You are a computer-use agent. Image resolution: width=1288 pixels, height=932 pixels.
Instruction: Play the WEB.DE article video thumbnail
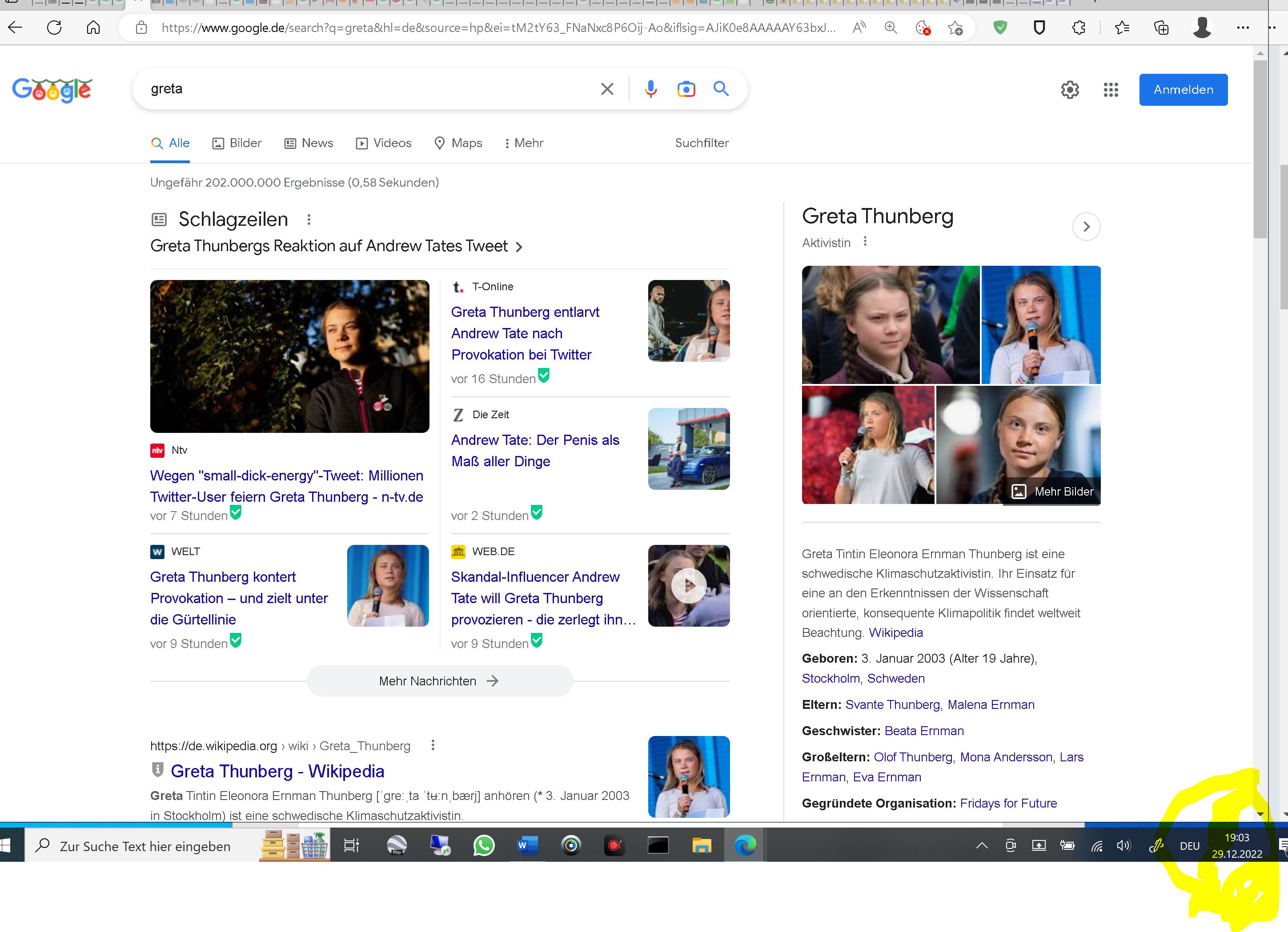(x=688, y=585)
